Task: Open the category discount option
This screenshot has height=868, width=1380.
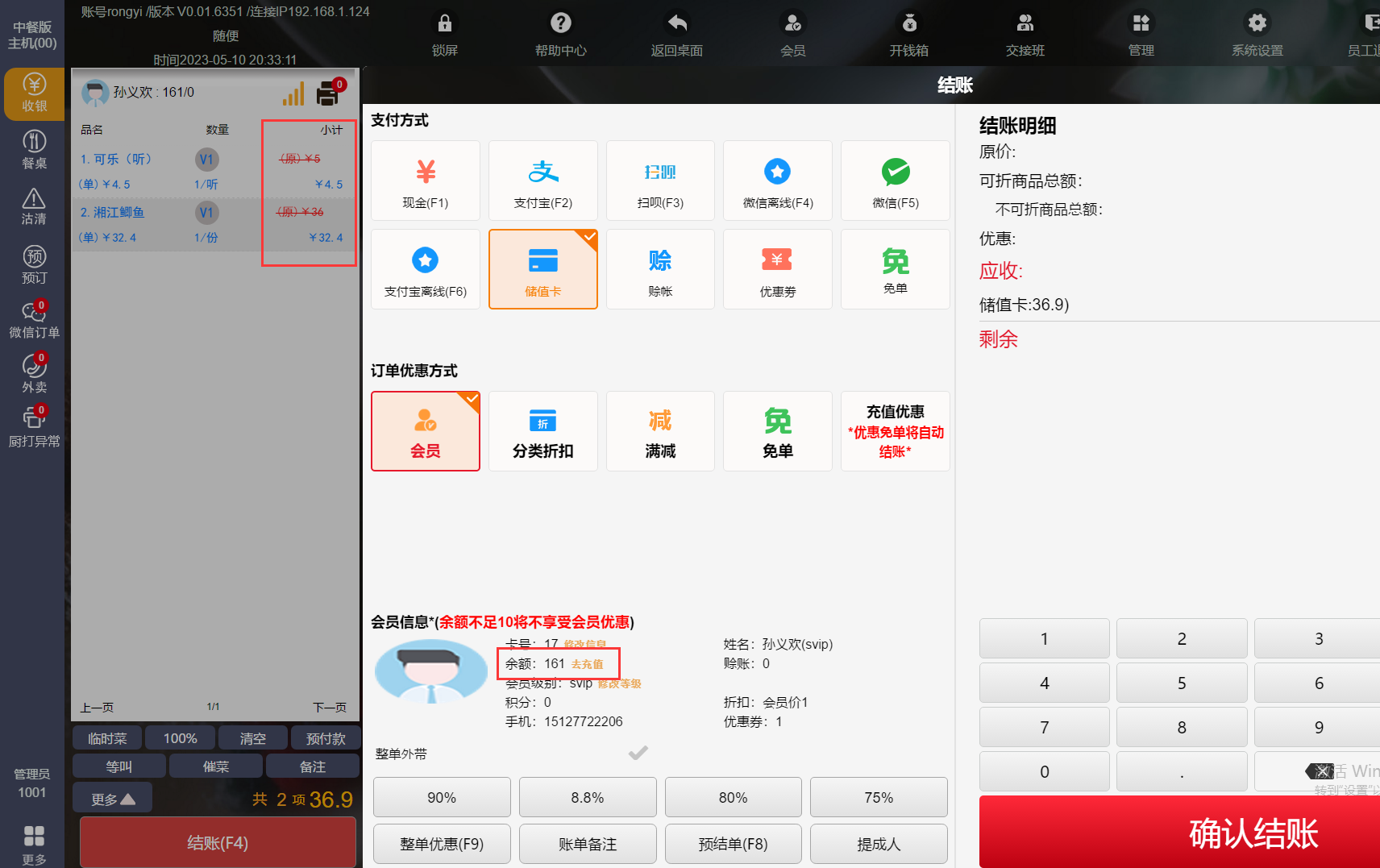Action: click(542, 431)
